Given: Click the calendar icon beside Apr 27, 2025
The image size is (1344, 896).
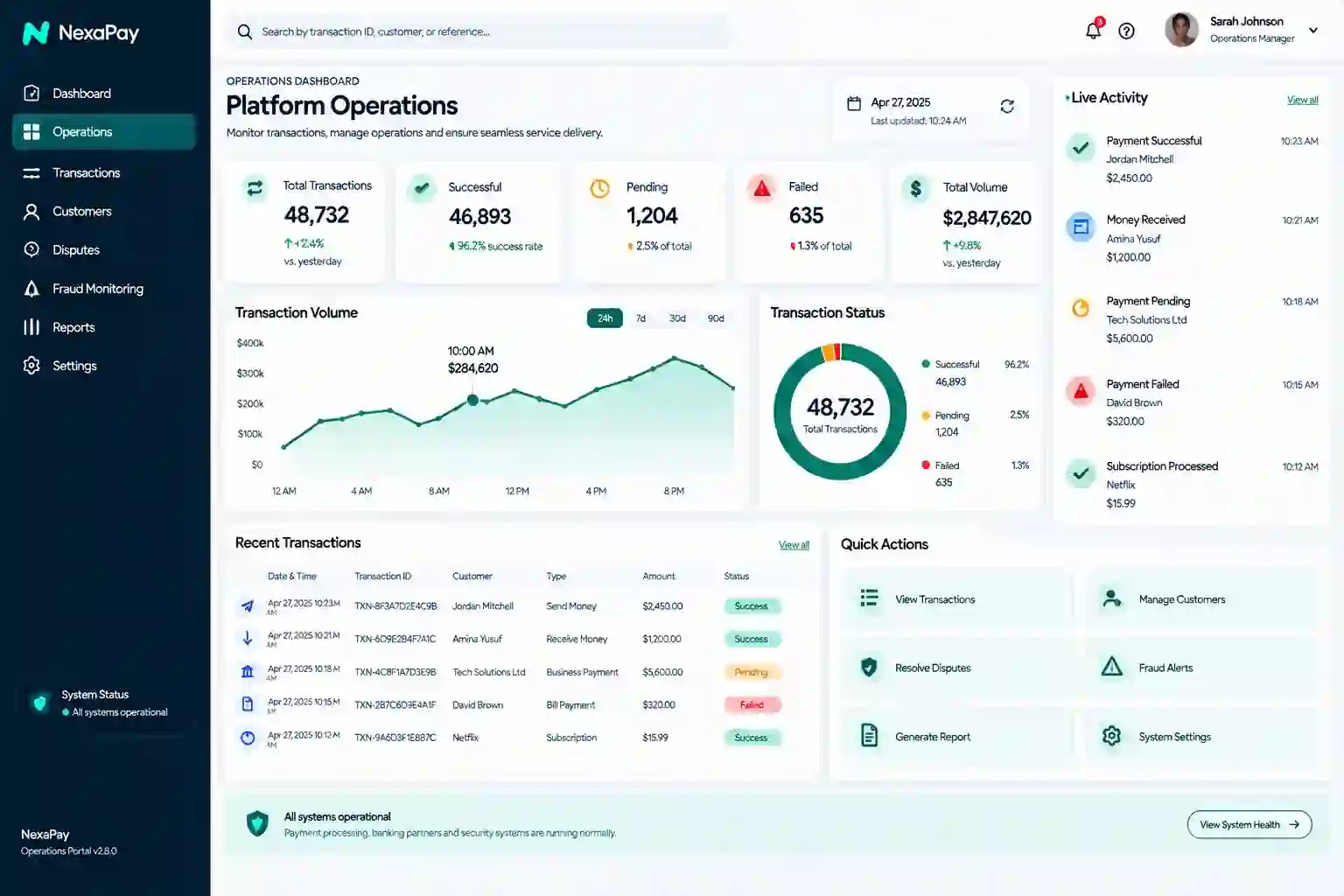Looking at the screenshot, I should tap(854, 103).
